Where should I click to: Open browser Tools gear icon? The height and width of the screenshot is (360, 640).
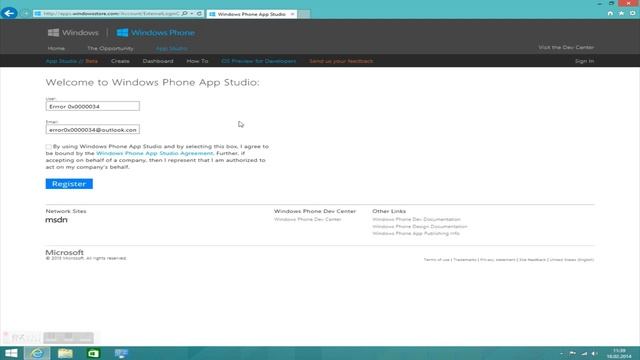[x=632, y=13]
